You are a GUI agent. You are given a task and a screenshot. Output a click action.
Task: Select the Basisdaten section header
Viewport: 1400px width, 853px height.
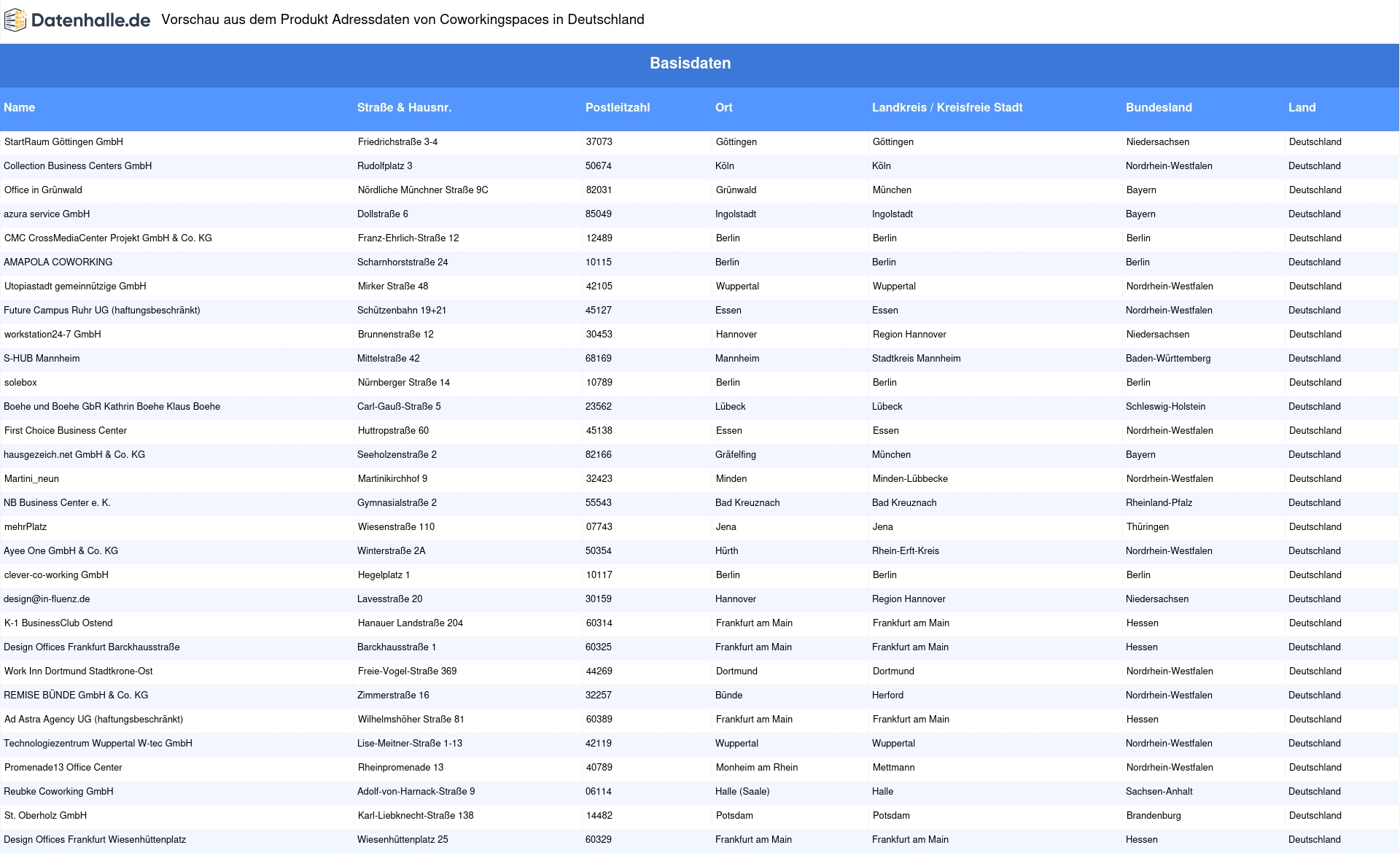pyautogui.click(x=690, y=63)
